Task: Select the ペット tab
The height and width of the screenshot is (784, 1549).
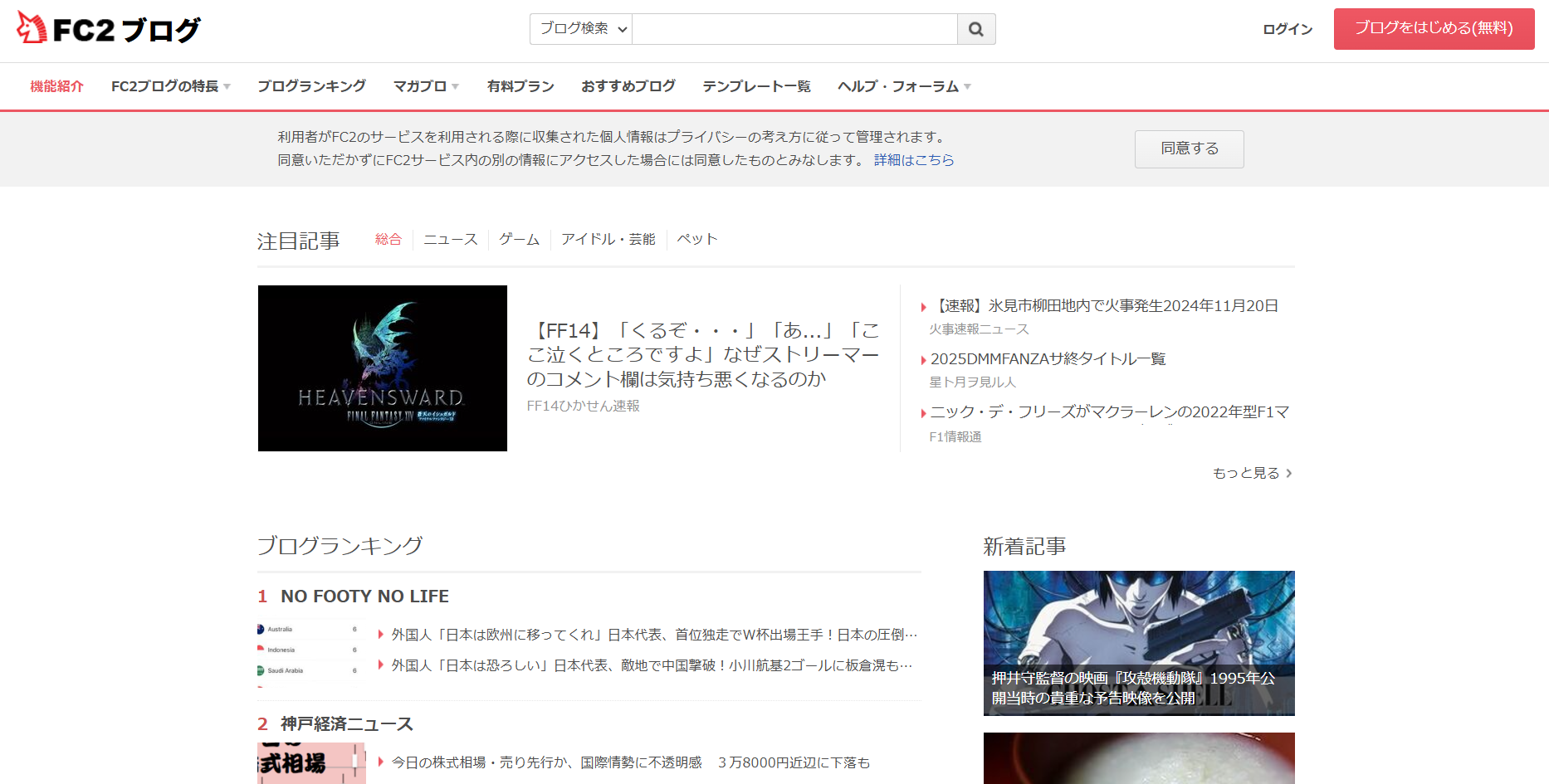Action: click(697, 239)
